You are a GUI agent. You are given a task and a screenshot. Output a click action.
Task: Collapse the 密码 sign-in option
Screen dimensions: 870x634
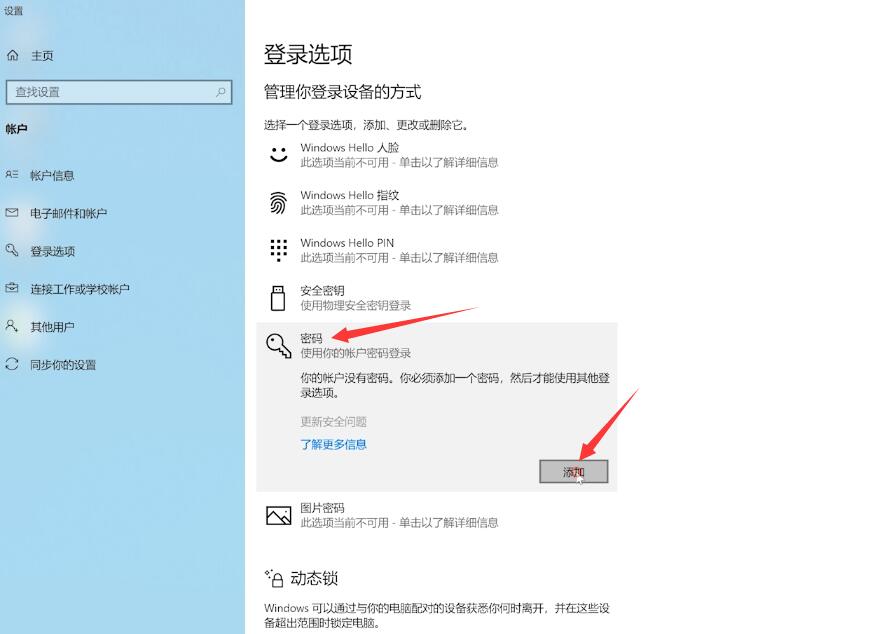(437, 345)
